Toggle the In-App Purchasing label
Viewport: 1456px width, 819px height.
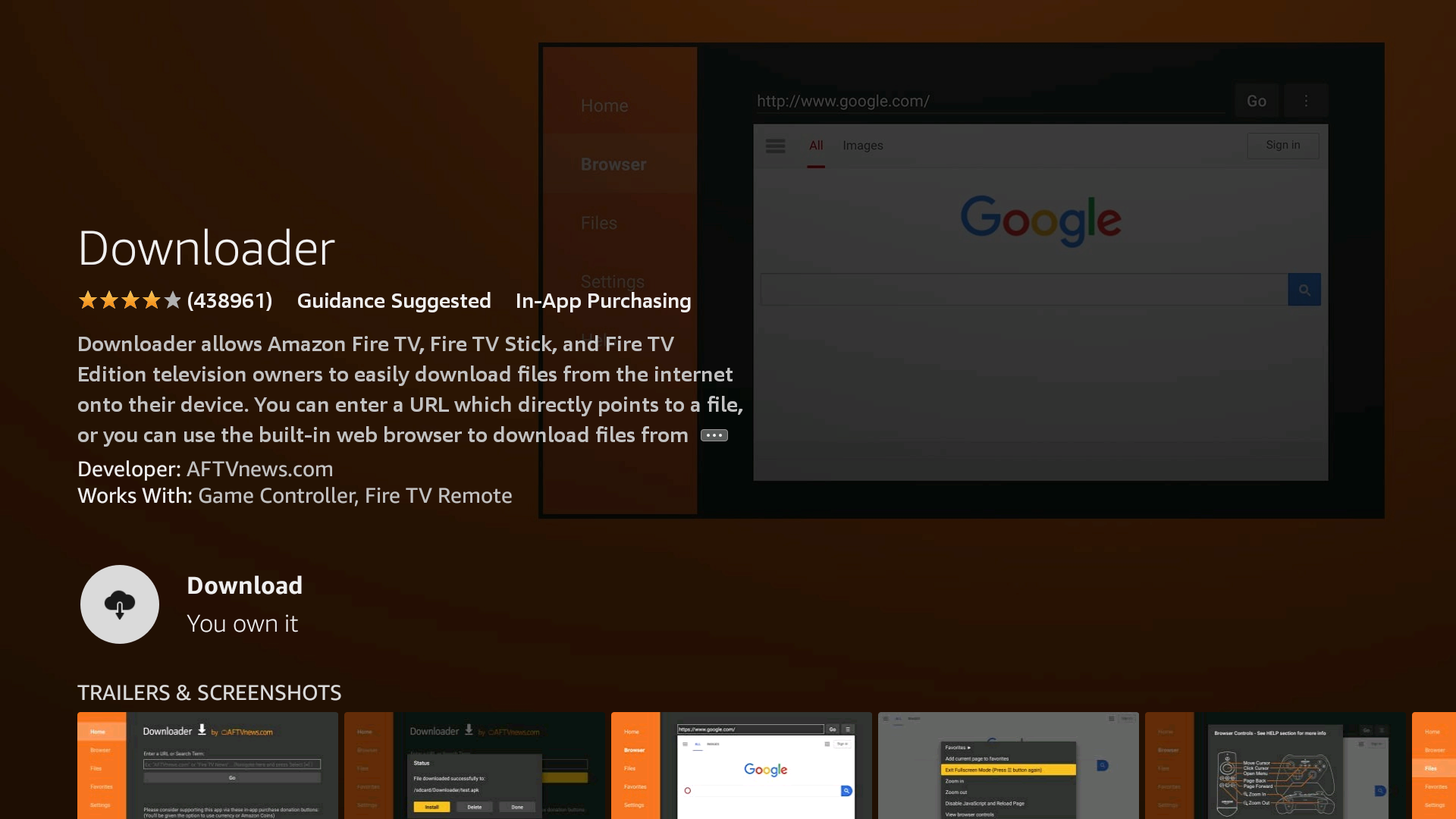coord(603,300)
